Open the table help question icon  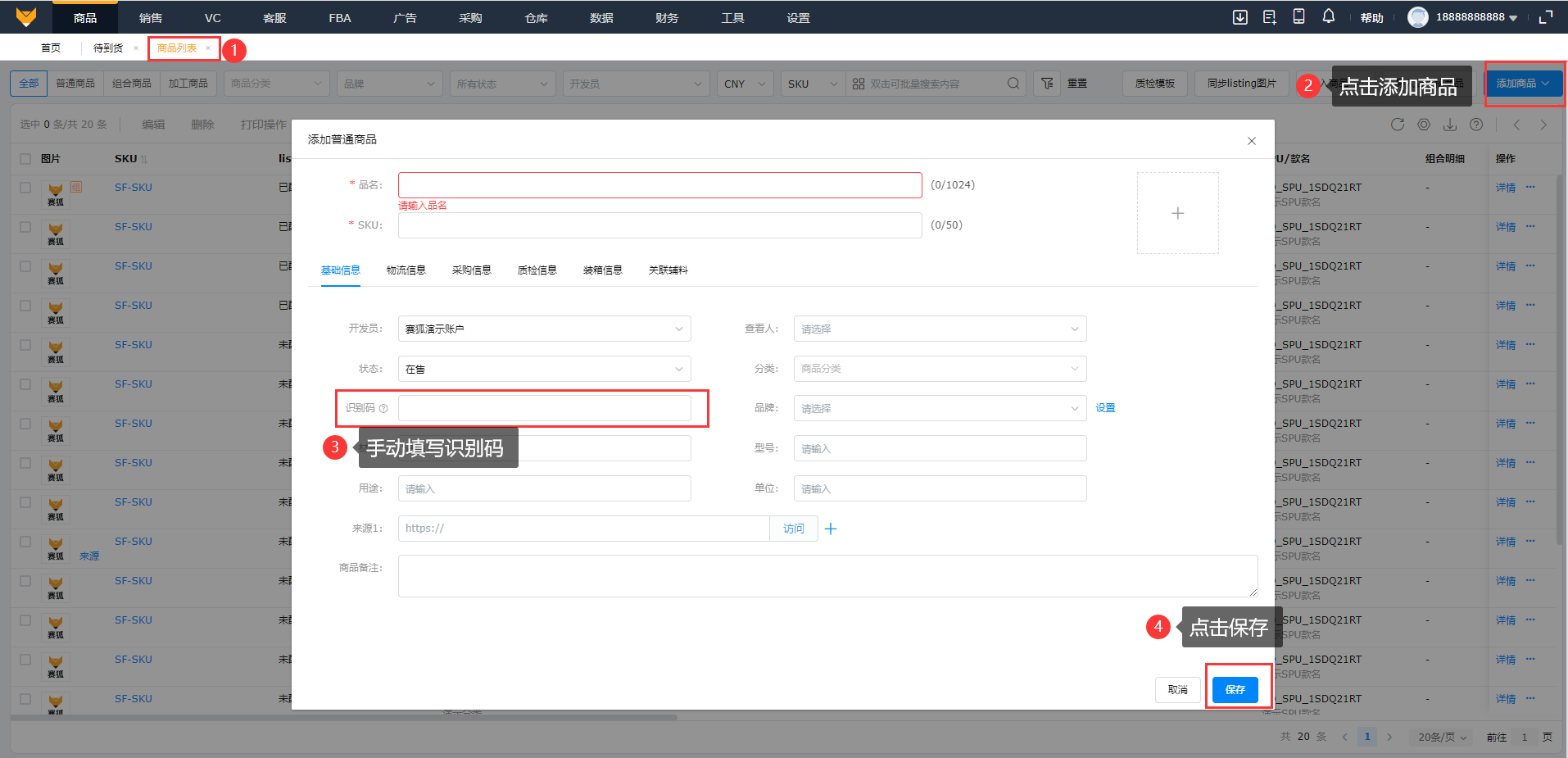click(1476, 125)
